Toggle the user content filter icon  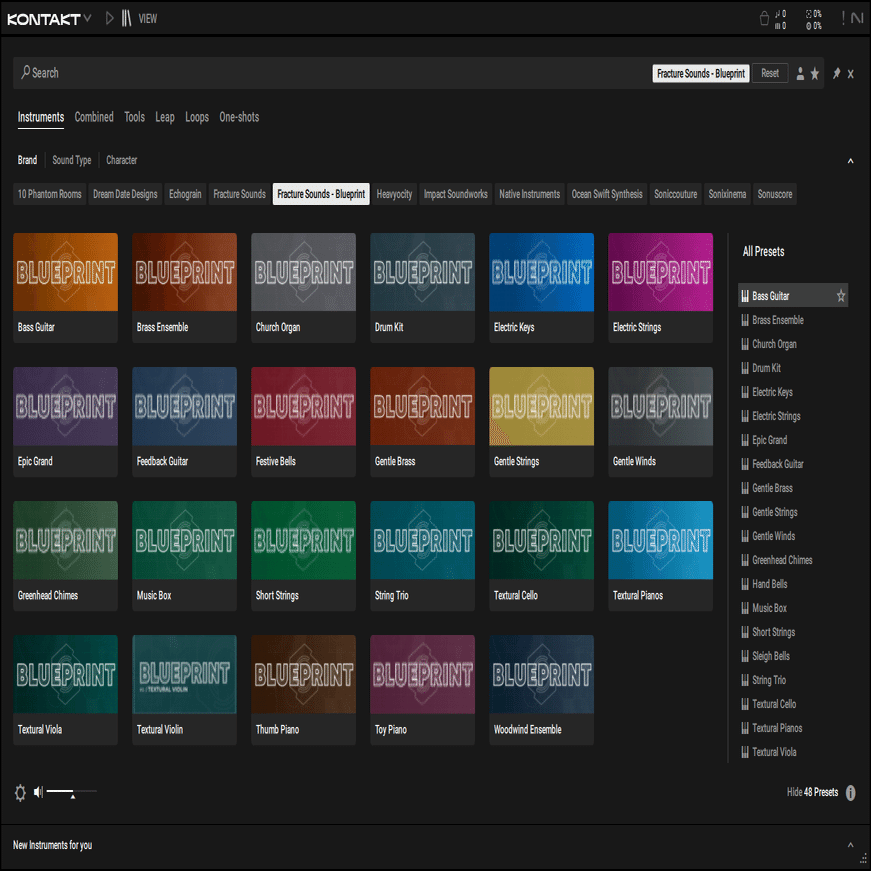pos(800,73)
